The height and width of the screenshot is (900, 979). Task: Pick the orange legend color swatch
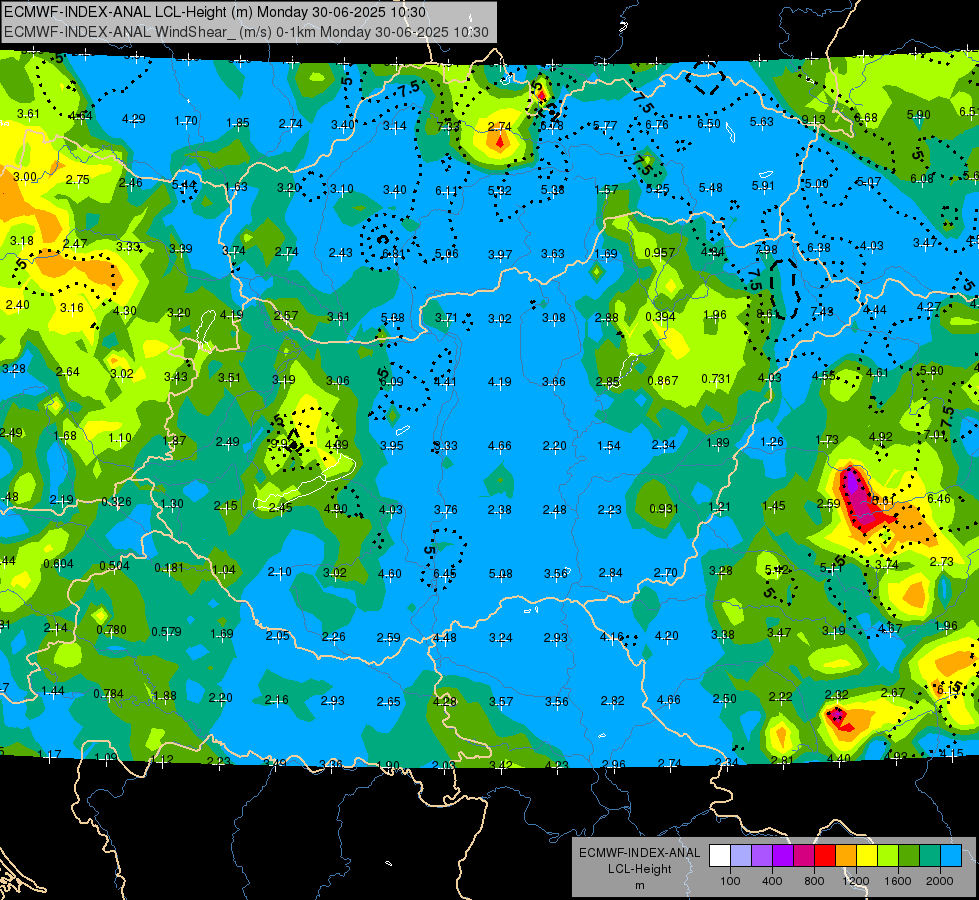click(846, 856)
